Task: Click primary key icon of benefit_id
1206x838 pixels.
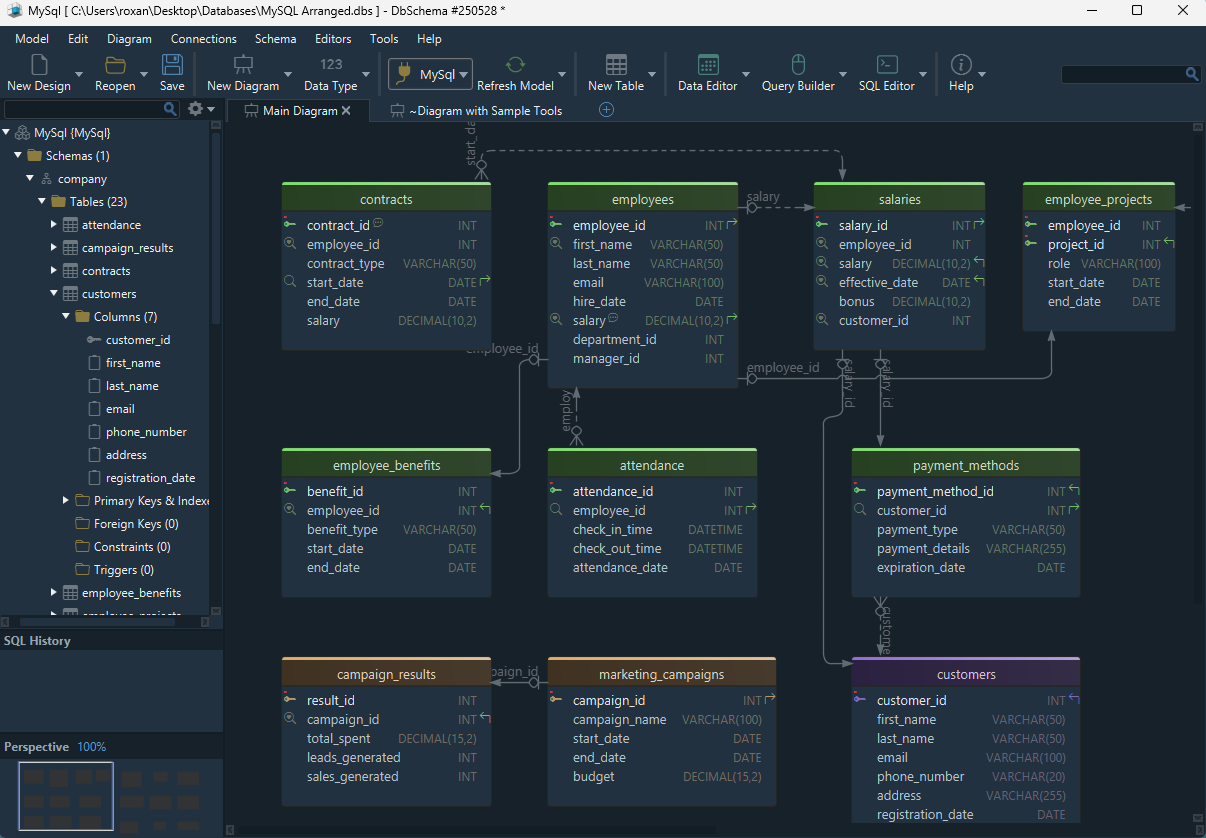Action: (290, 491)
